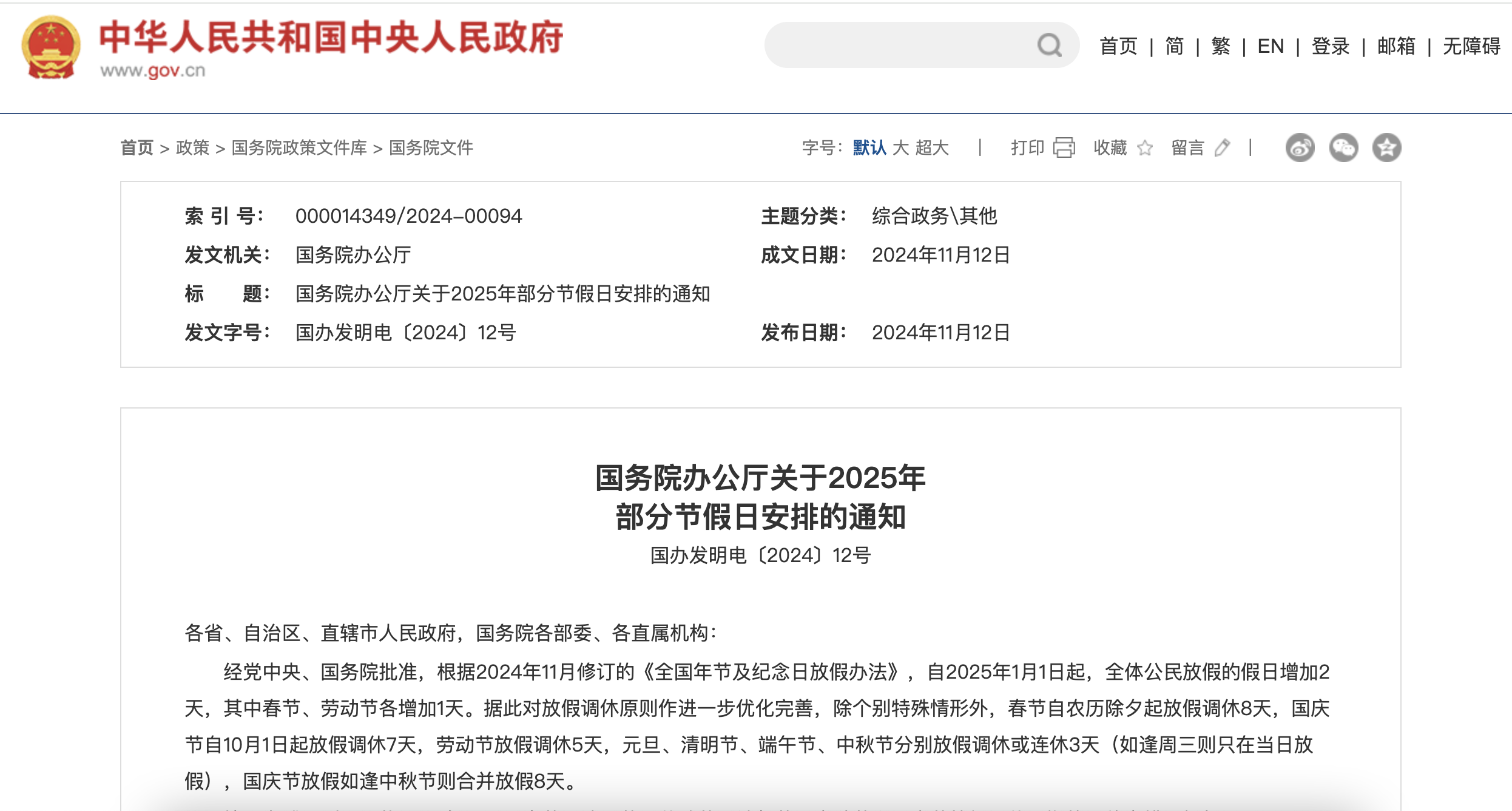Viewport: 1512px width, 811px height.
Task: Click the www.gov.cn URL text
Action: click(153, 71)
